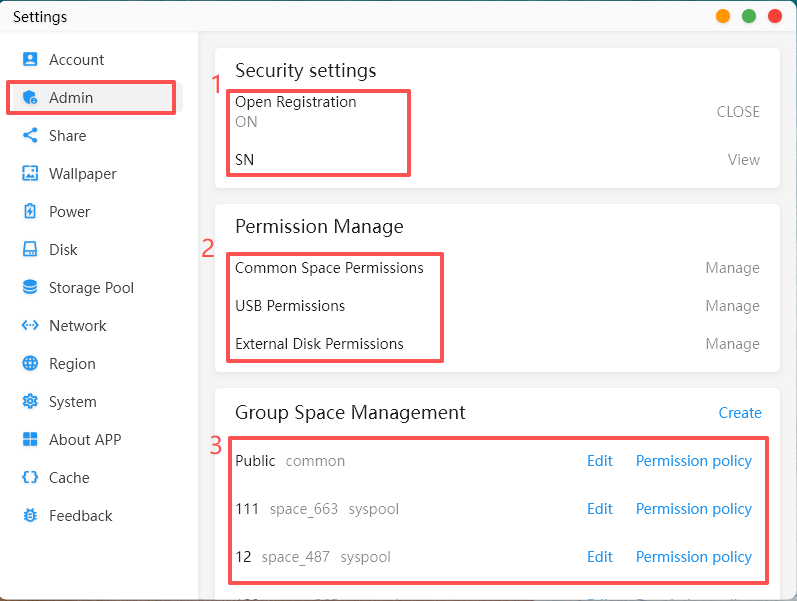
Task: Click the Admin shield icon
Action: [30, 97]
